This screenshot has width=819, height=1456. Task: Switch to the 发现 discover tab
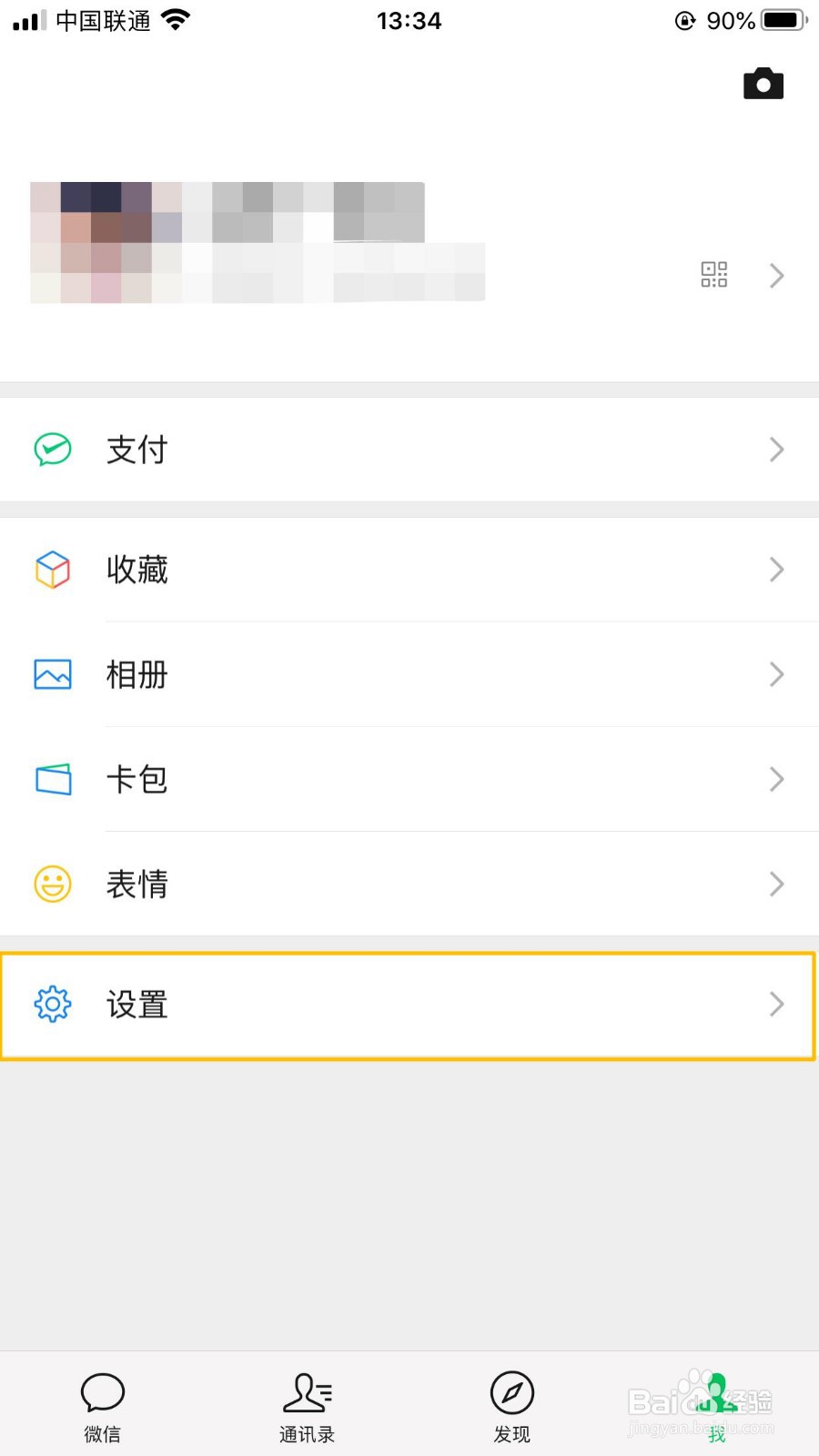pos(511,1406)
